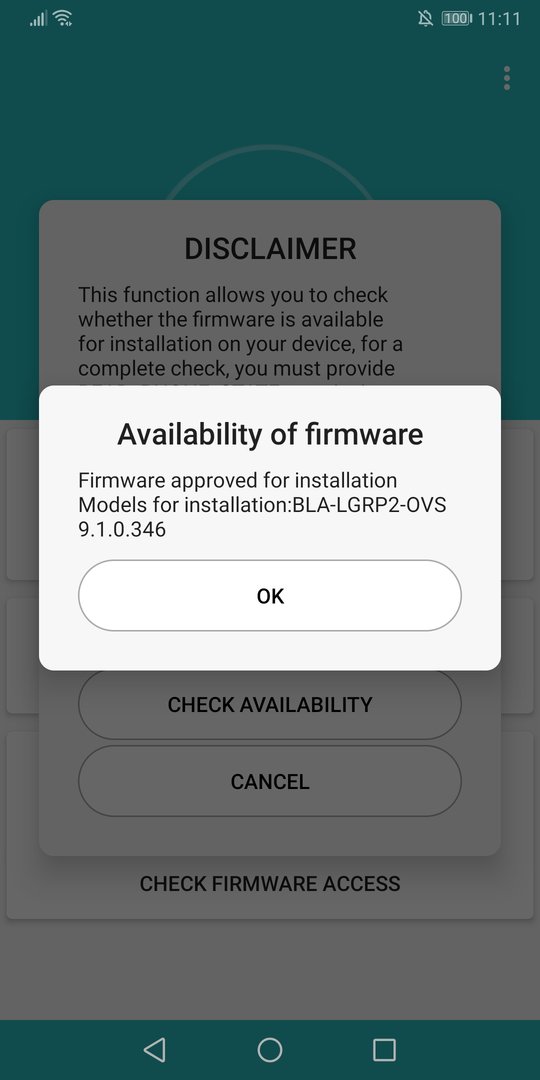Viewport: 540px width, 1080px height.
Task: Tap the Availability of firmware title
Action: 270,435
